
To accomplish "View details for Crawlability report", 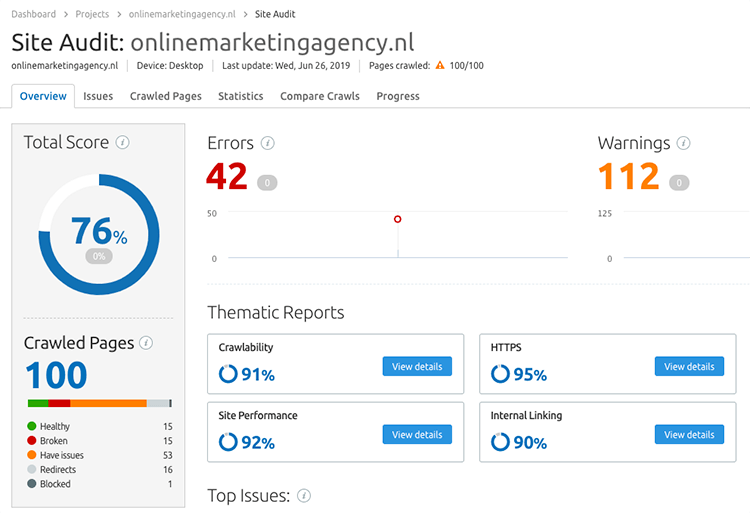I will (417, 366).
